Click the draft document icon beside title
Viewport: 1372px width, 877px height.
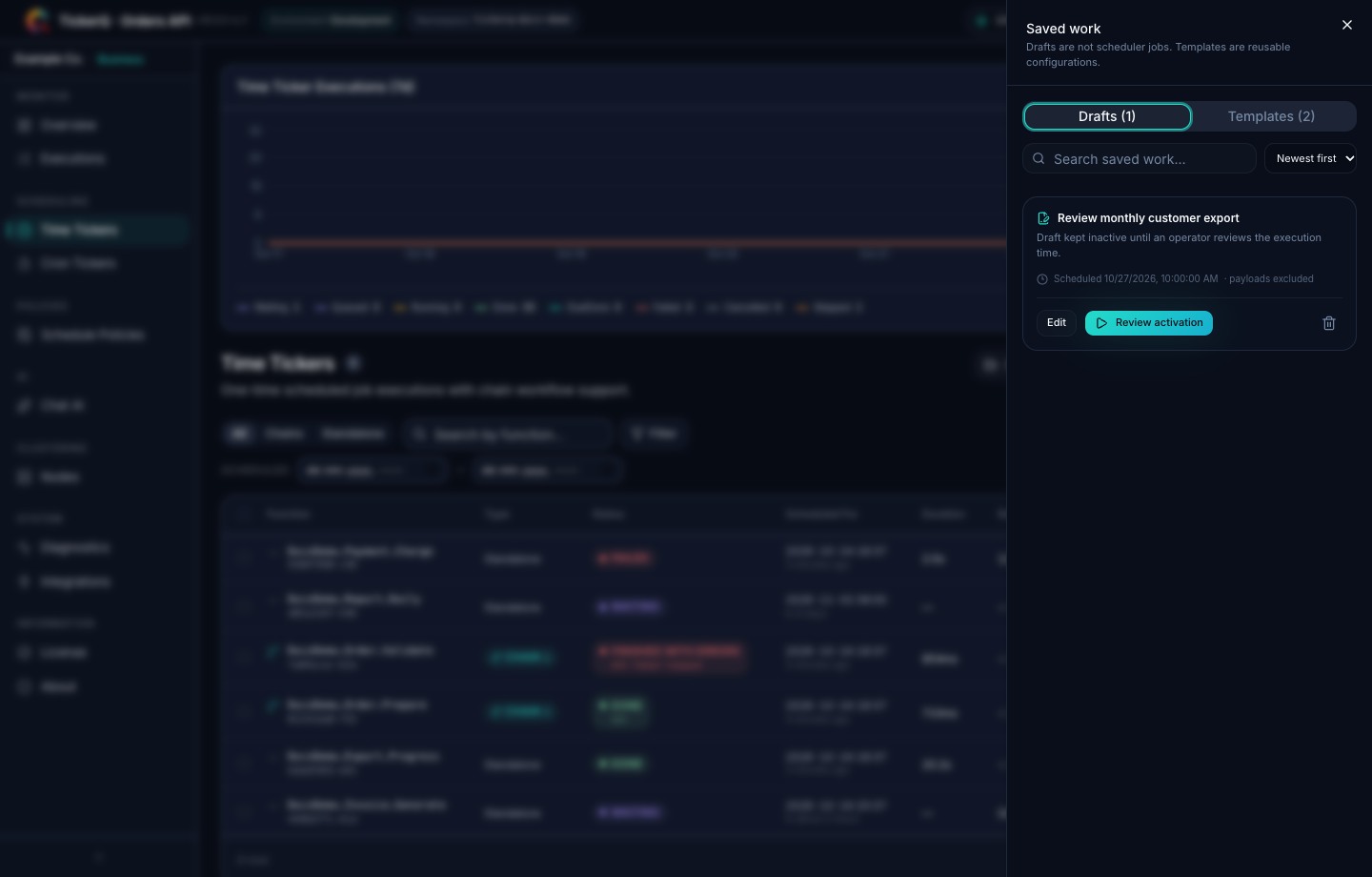(1043, 218)
